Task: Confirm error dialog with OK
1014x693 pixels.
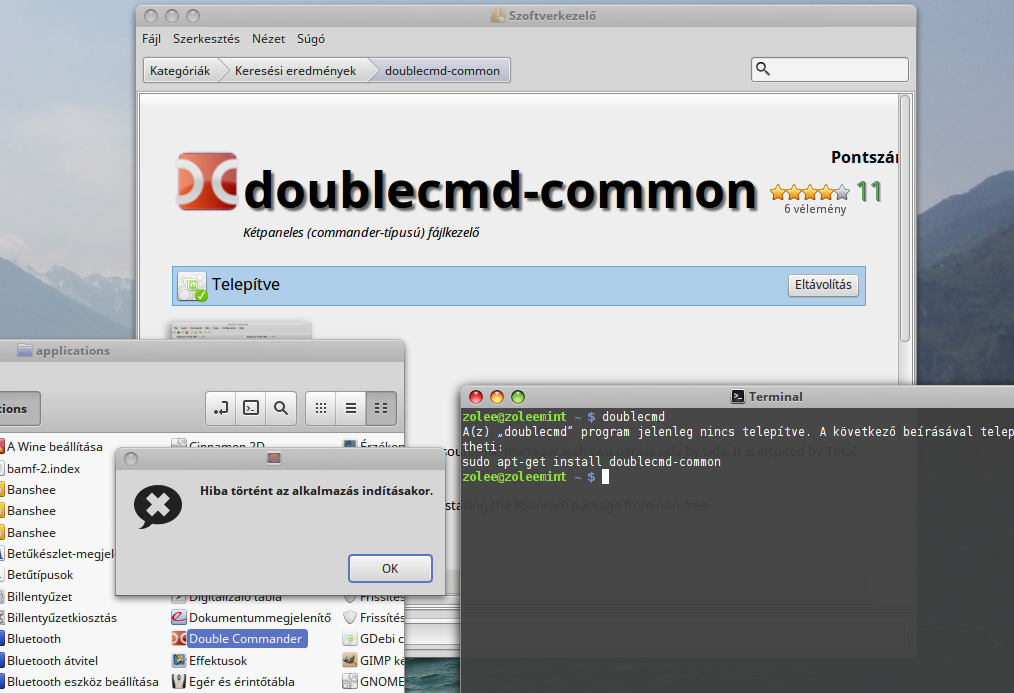Action: click(390, 568)
